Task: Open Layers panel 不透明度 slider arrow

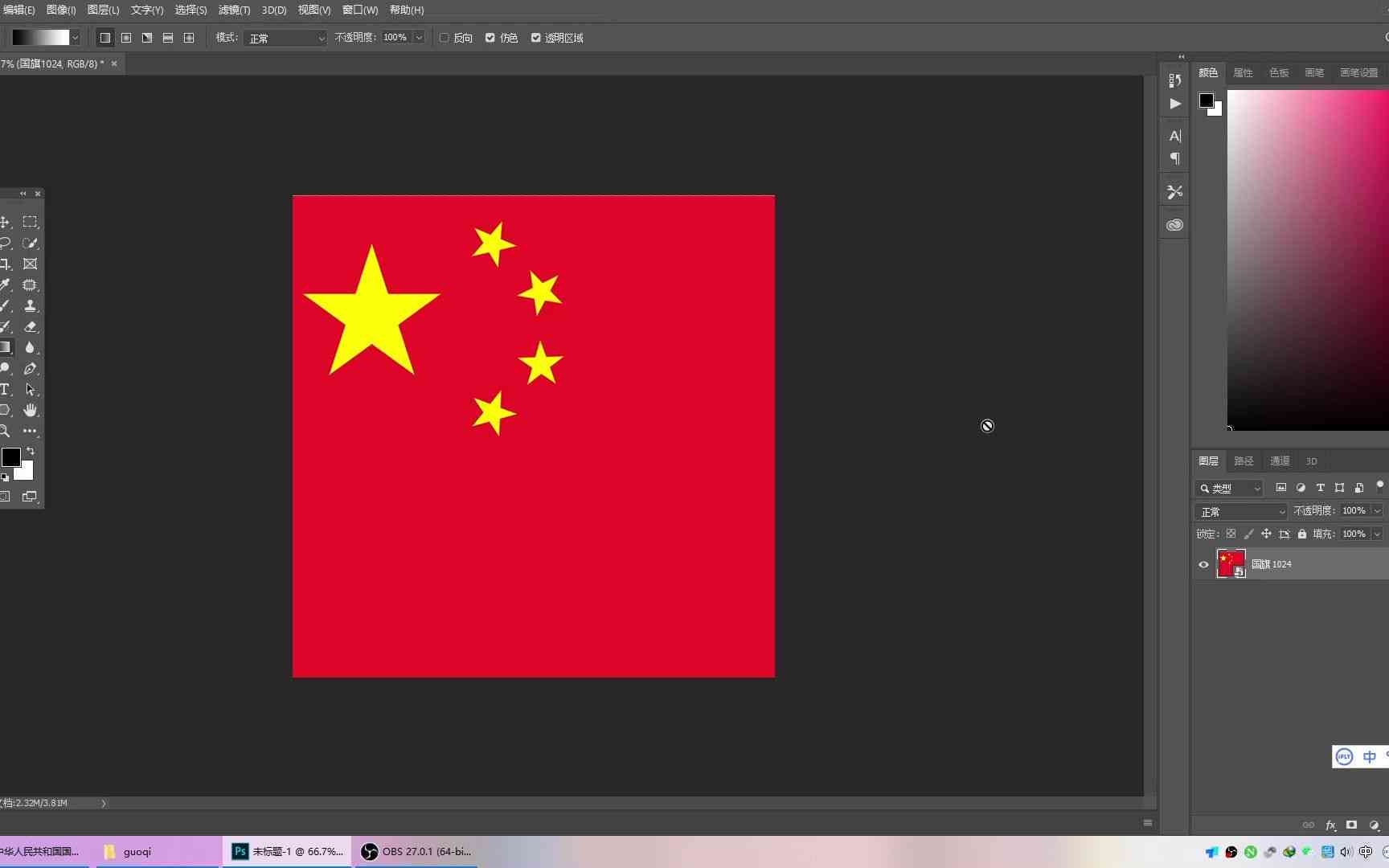Action: pos(1377,511)
